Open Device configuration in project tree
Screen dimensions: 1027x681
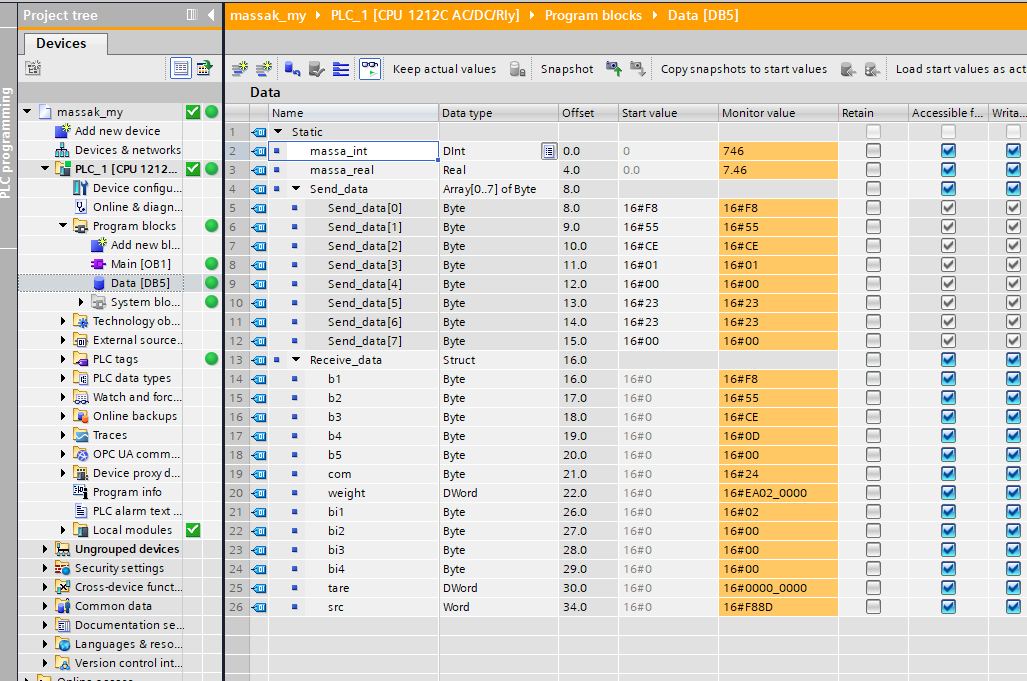click(x=136, y=188)
